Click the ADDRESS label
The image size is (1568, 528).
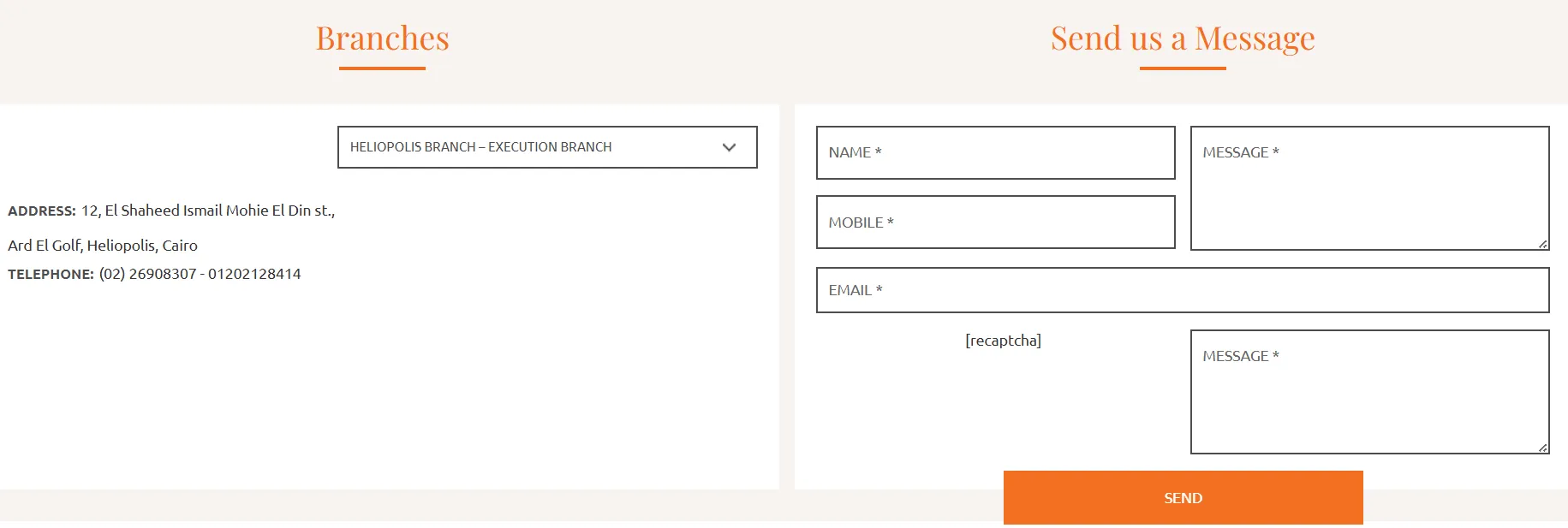42,211
